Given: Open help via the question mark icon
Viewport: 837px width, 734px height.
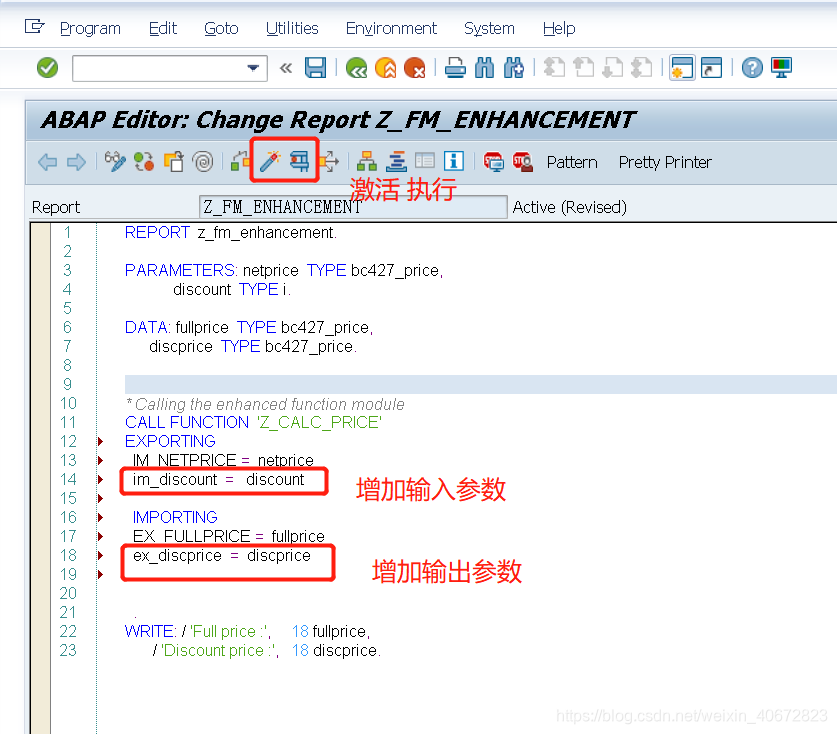Looking at the screenshot, I should (752, 68).
